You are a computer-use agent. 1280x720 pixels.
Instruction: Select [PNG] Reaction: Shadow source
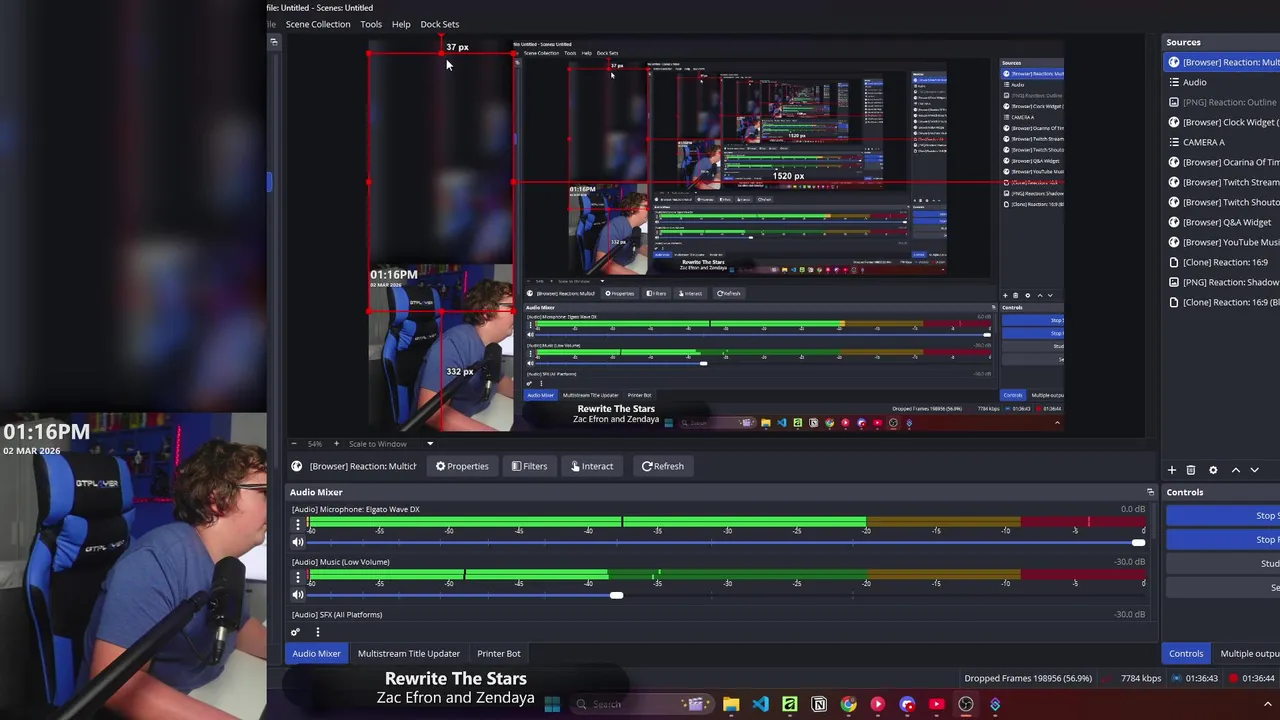(1223, 282)
